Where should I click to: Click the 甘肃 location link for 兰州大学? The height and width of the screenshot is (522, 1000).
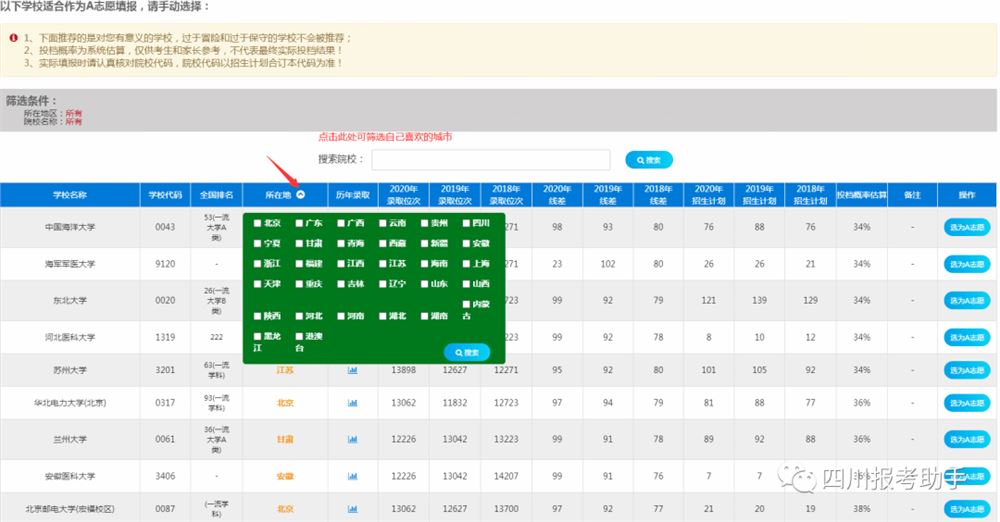[285, 439]
